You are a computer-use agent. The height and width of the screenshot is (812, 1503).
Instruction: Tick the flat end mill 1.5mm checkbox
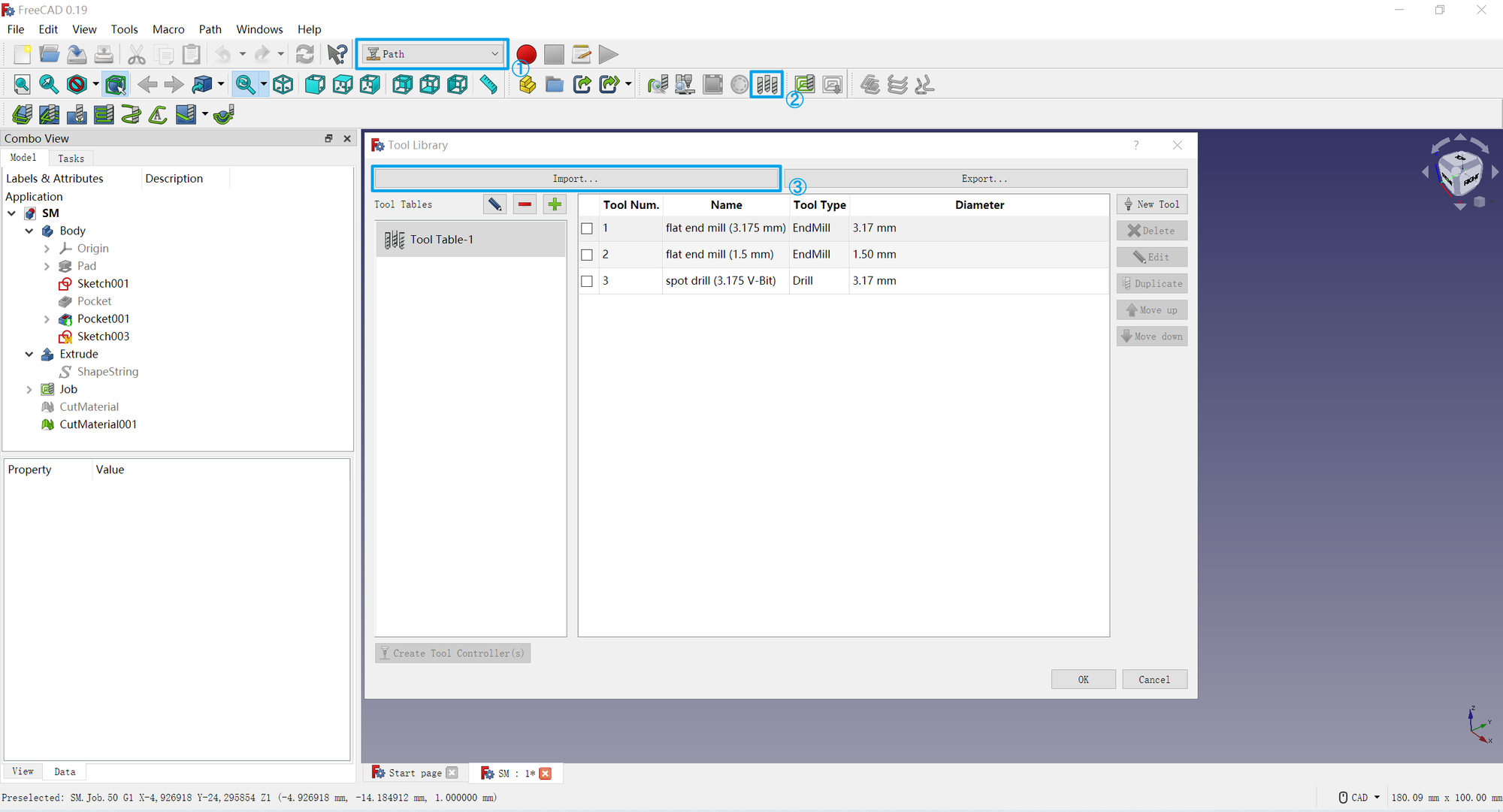point(587,255)
